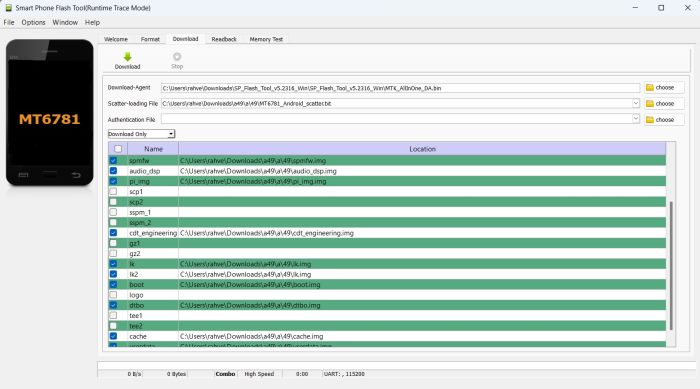Click the grey Stop icon
Image resolution: width=700 pixels, height=389 pixels.
coord(177,57)
